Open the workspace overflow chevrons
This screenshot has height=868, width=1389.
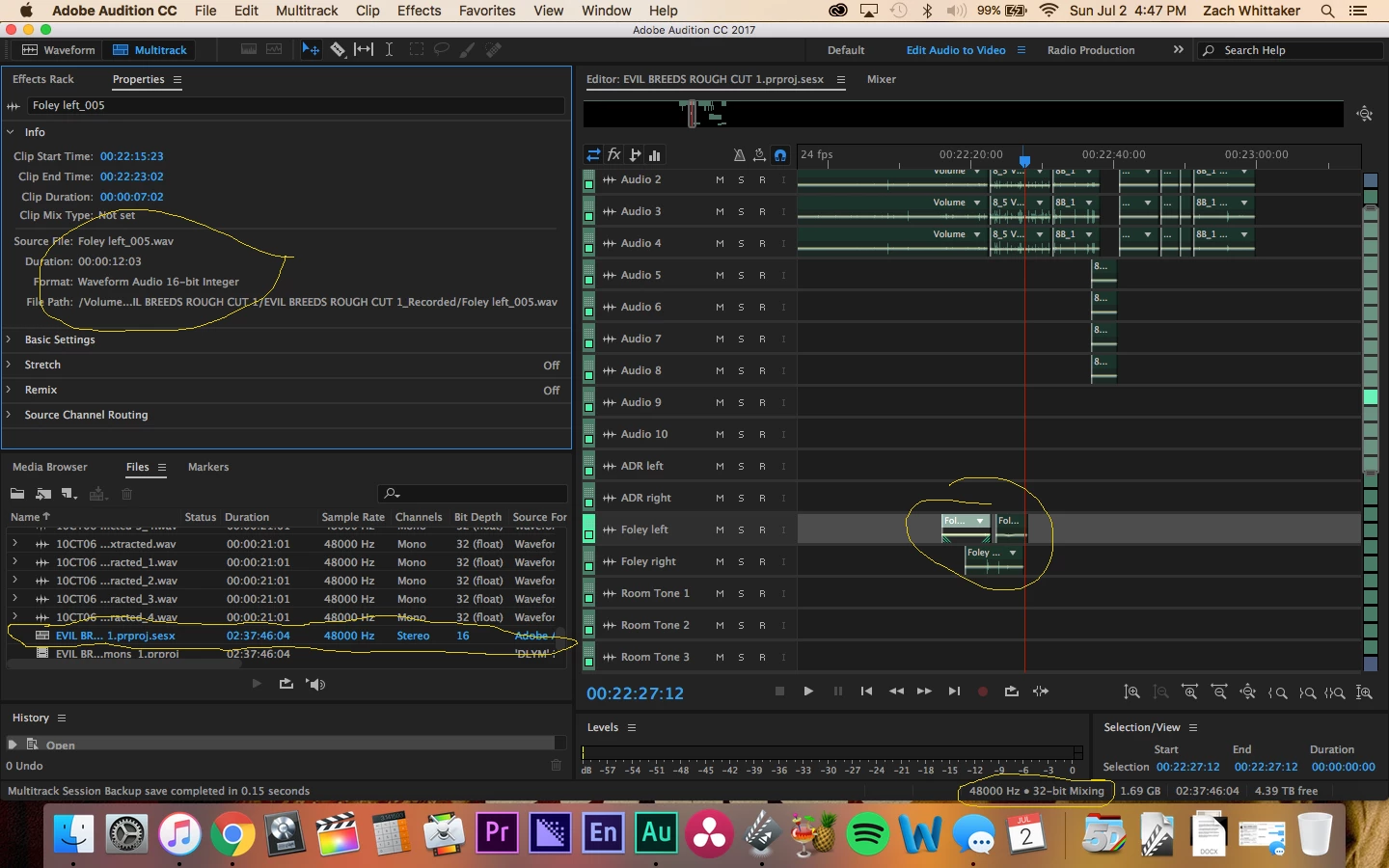point(1178,50)
